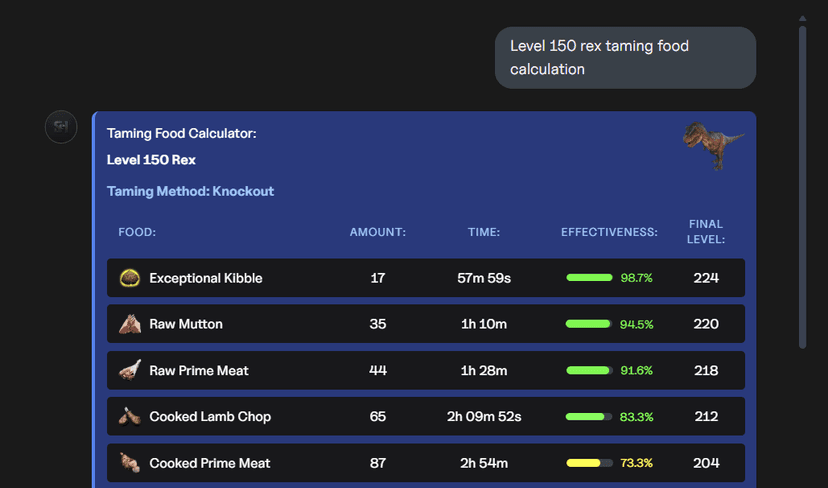The height and width of the screenshot is (488, 828).
Task: Click the '73.3%' percentage value
Action: coord(636,463)
